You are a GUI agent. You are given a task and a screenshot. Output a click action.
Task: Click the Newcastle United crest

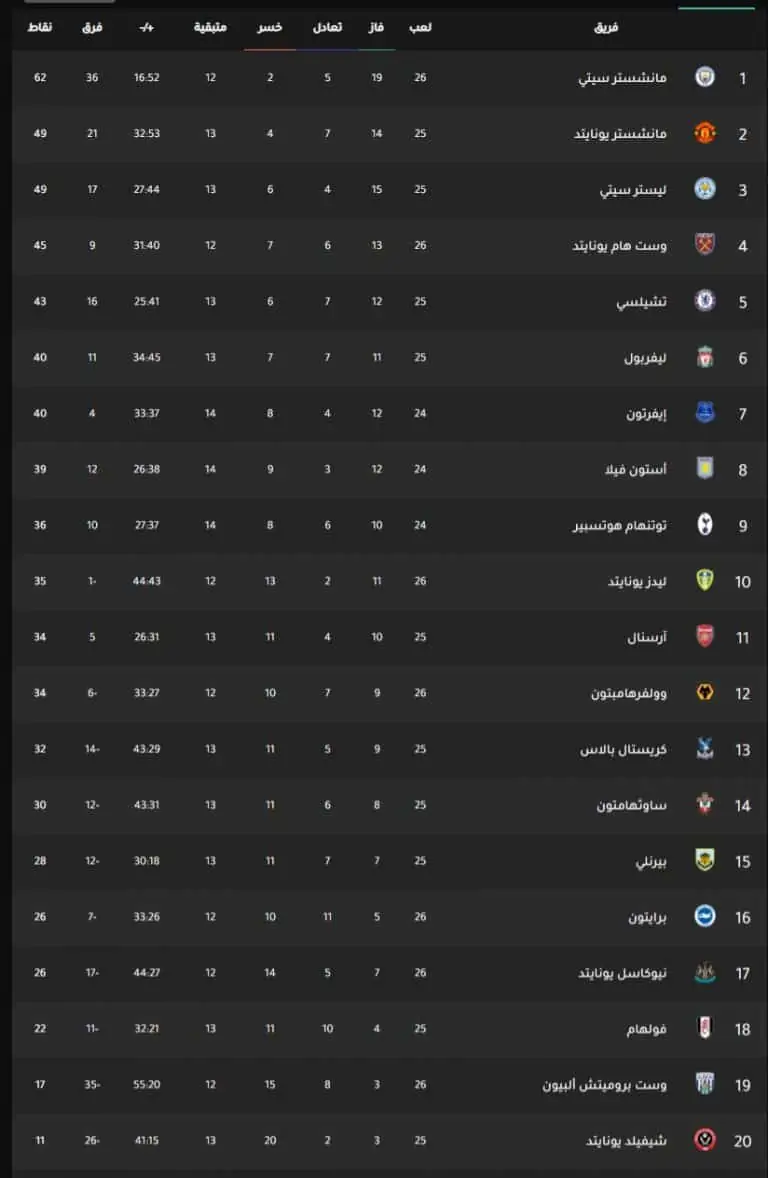point(705,973)
